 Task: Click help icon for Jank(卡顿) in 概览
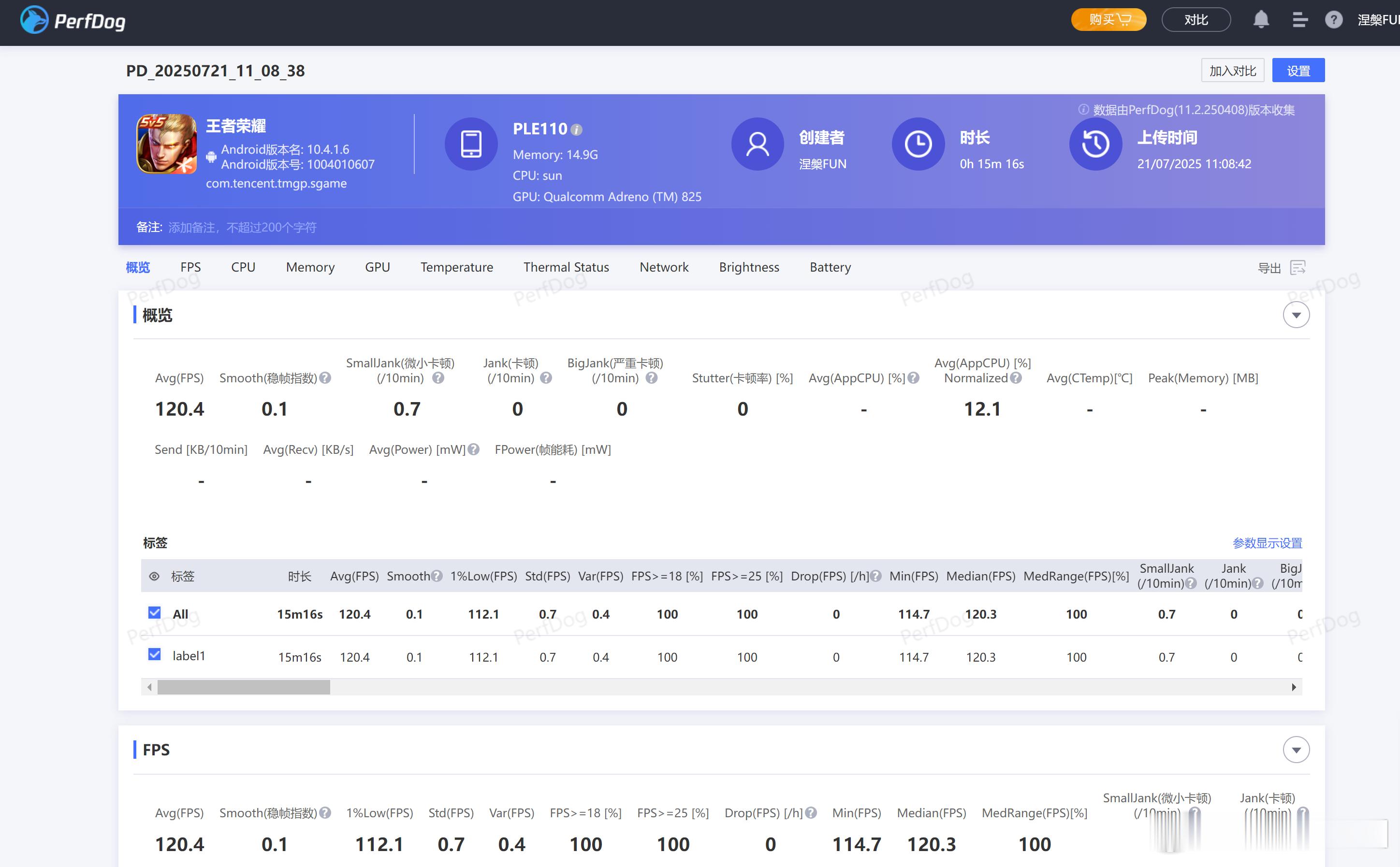(546, 378)
